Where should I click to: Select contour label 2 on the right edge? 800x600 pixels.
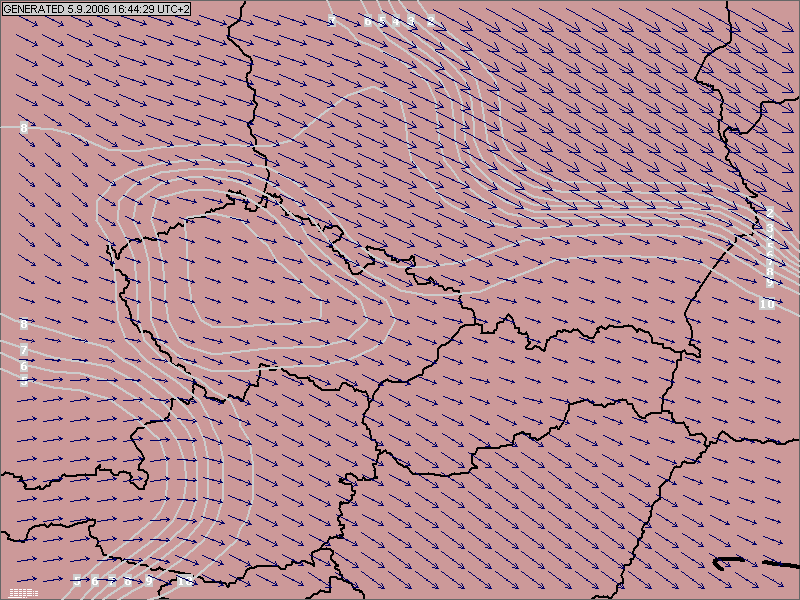click(x=770, y=213)
